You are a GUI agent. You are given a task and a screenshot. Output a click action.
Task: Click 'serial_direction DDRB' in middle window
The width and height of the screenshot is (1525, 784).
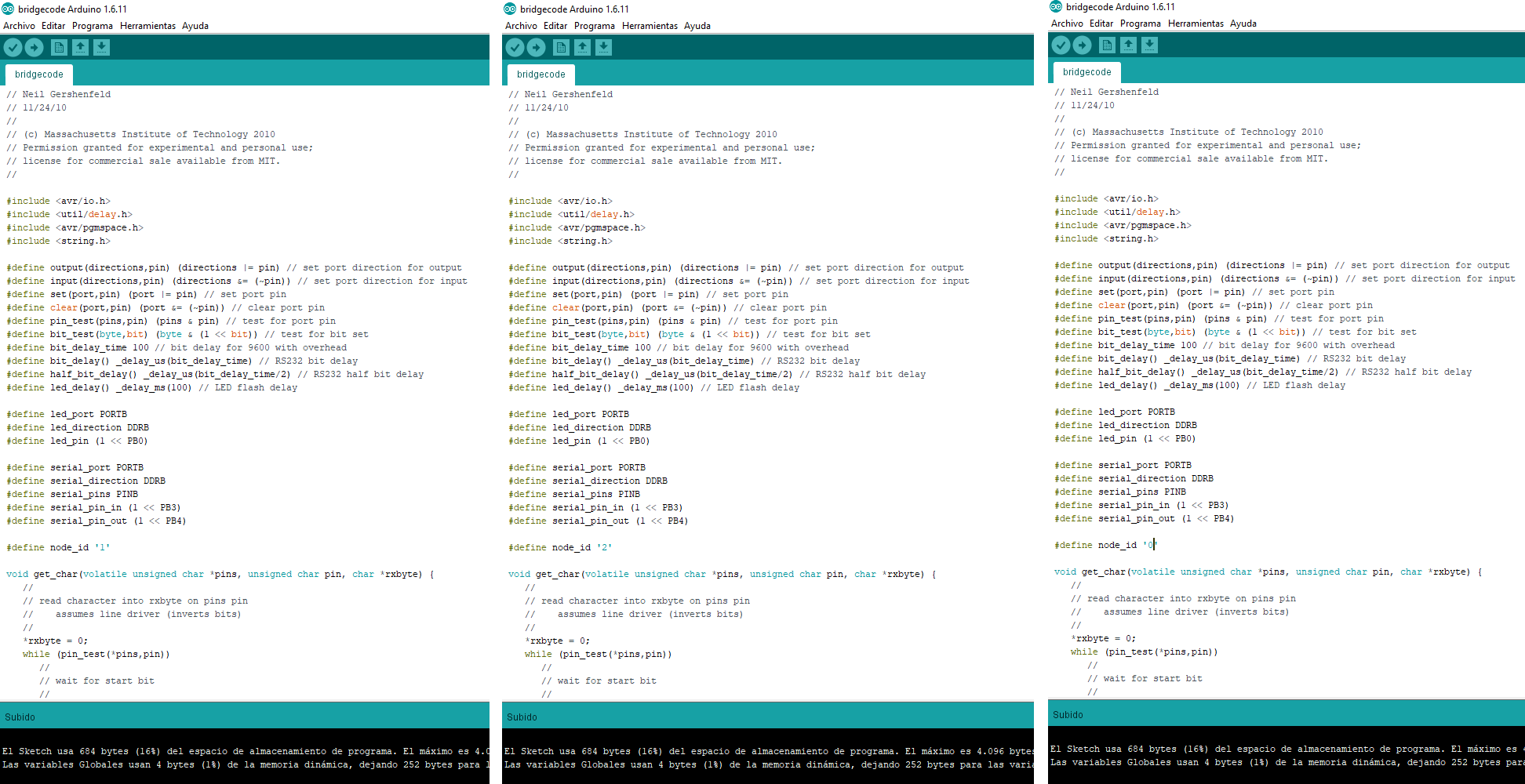[x=588, y=481]
